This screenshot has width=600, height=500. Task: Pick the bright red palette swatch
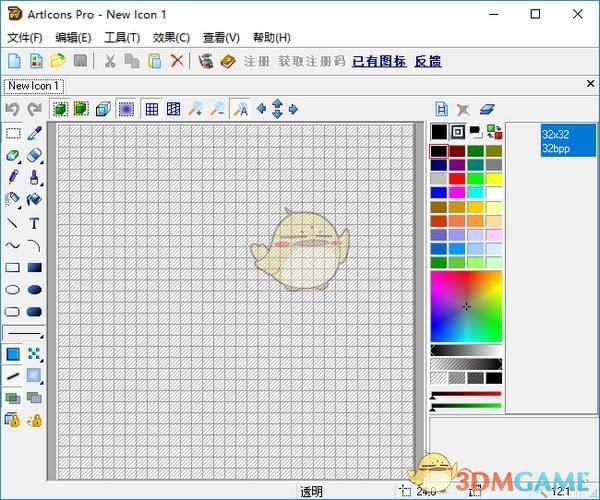457,179
